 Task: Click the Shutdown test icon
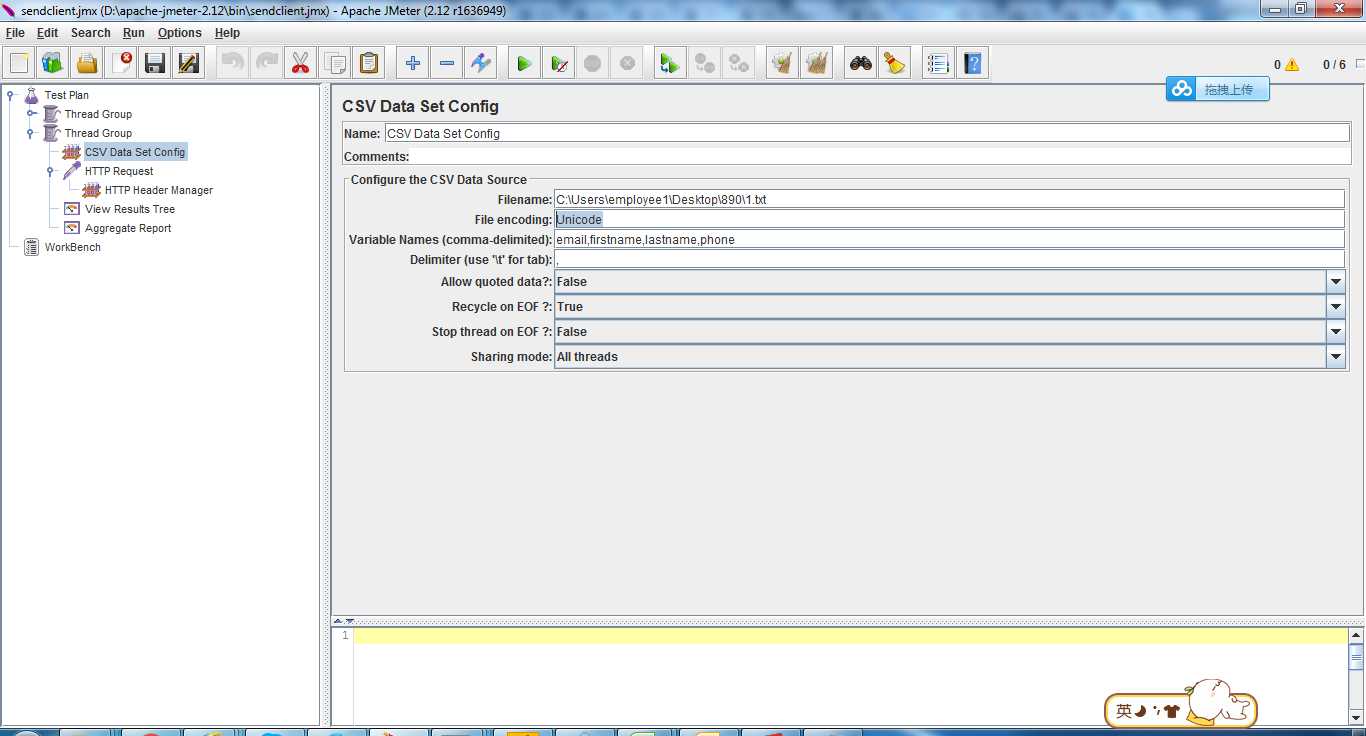pyautogui.click(x=627, y=63)
